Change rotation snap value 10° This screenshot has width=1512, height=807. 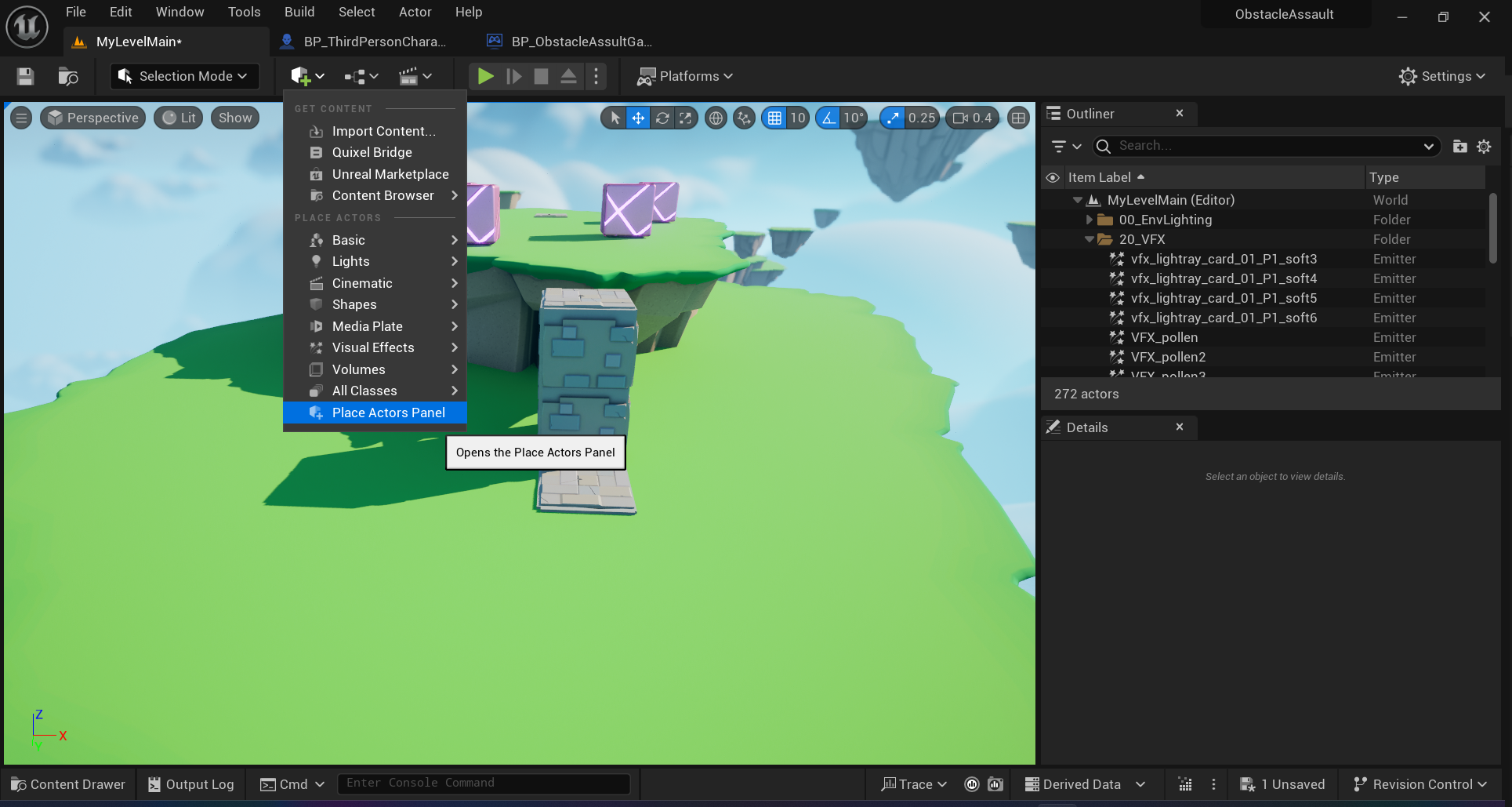click(x=854, y=118)
